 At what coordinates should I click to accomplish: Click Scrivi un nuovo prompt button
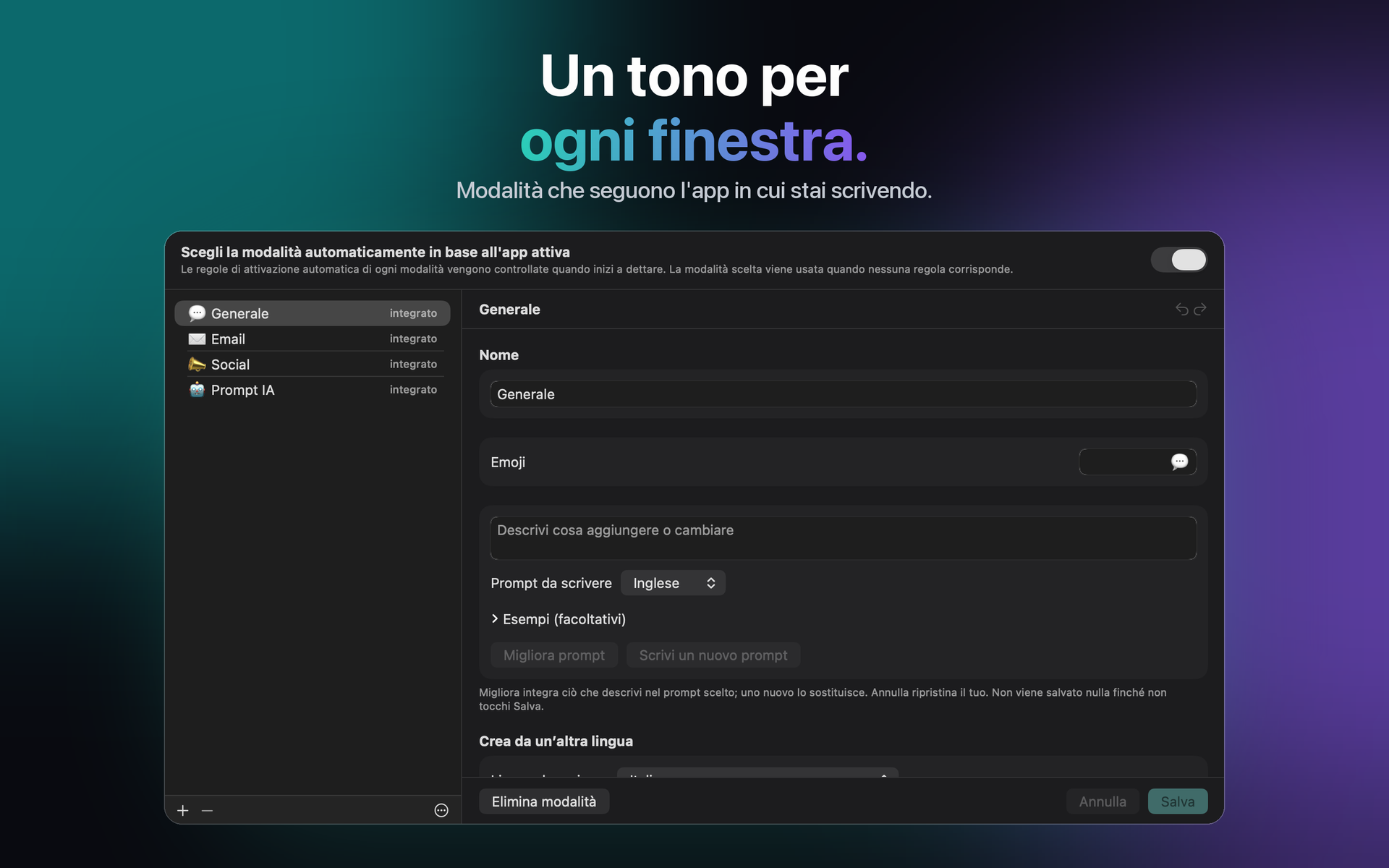pos(713,655)
